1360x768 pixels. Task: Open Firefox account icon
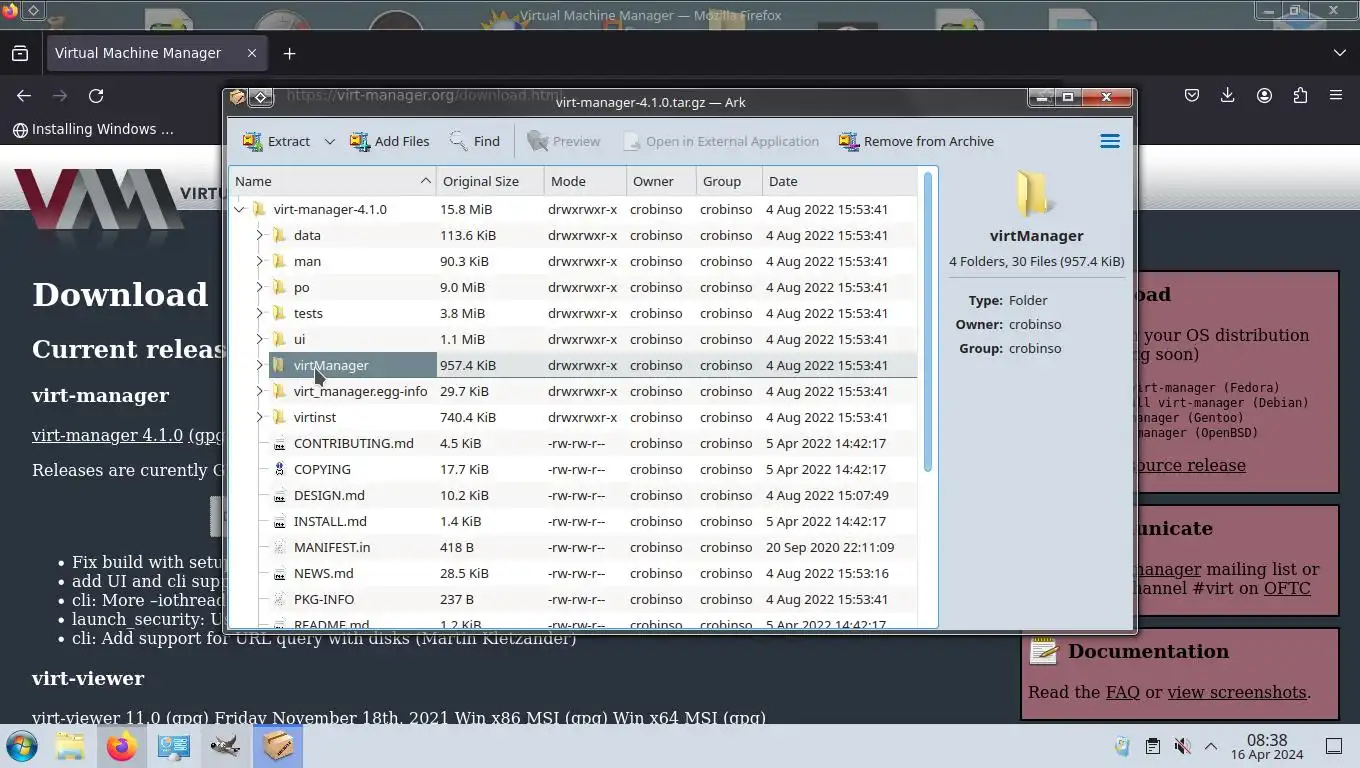pos(1264,95)
